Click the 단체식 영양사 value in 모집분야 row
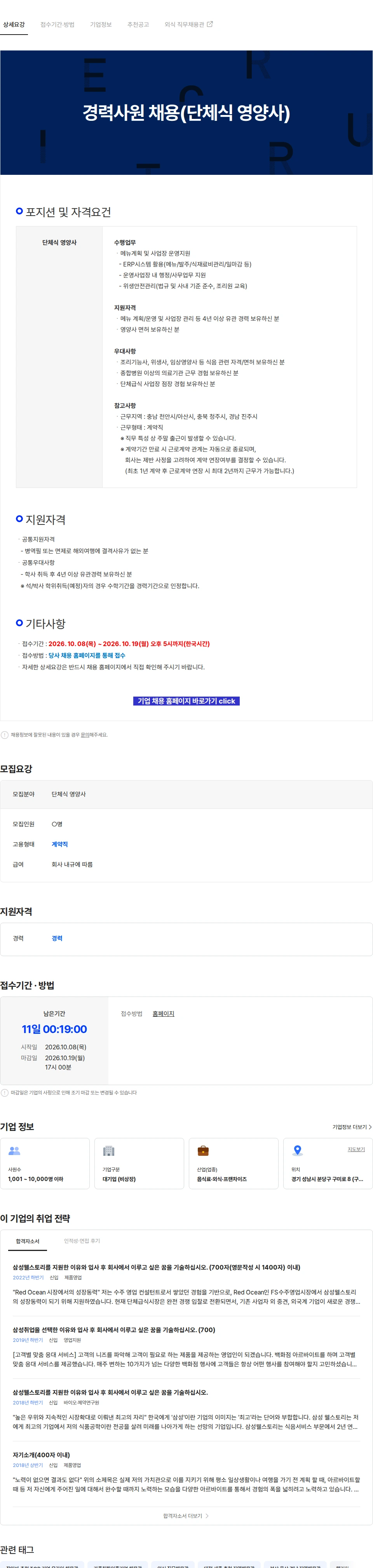 pyautogui.click(x=69, y=794)
